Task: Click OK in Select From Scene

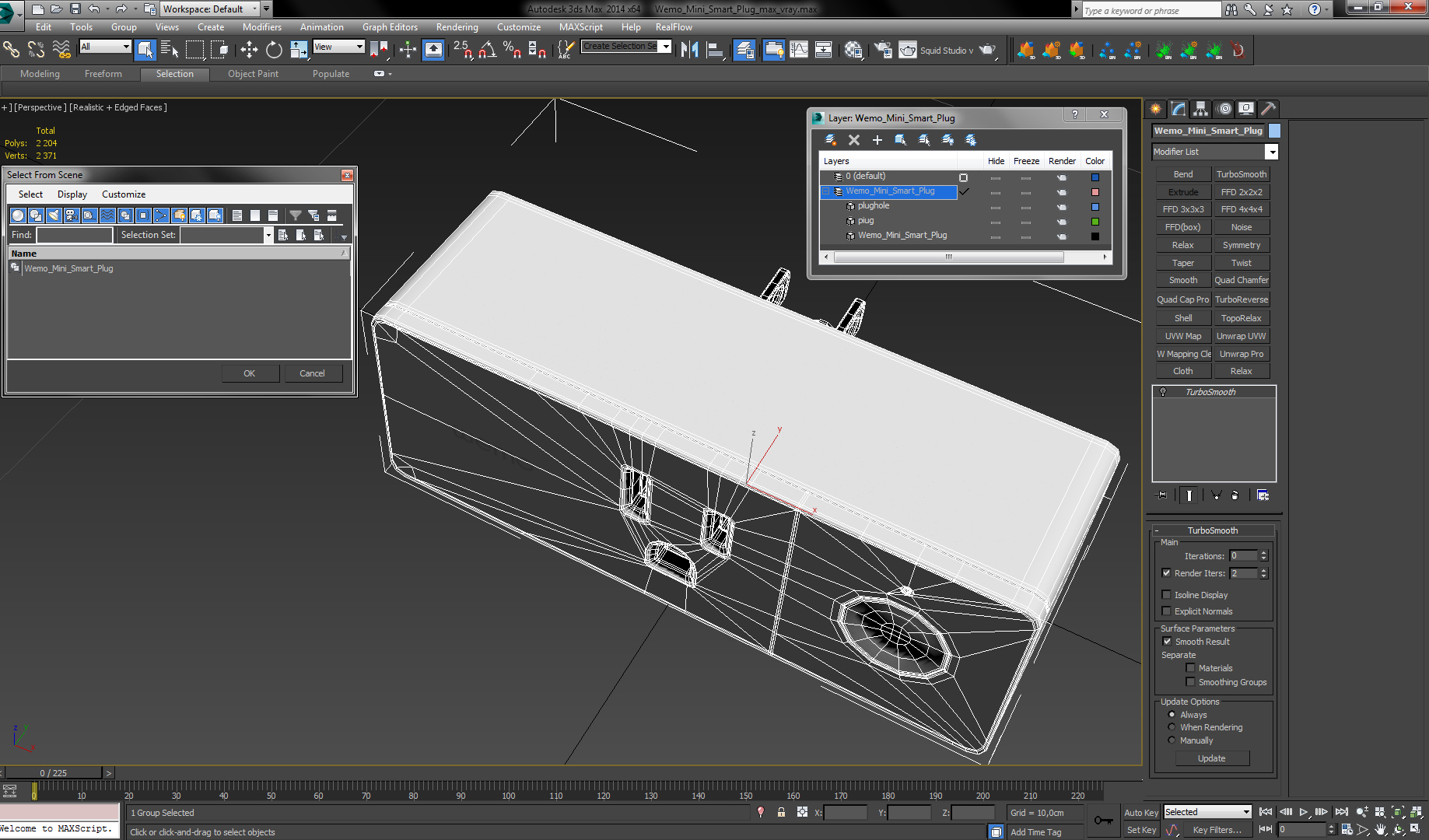Action: tap(249, 373)
